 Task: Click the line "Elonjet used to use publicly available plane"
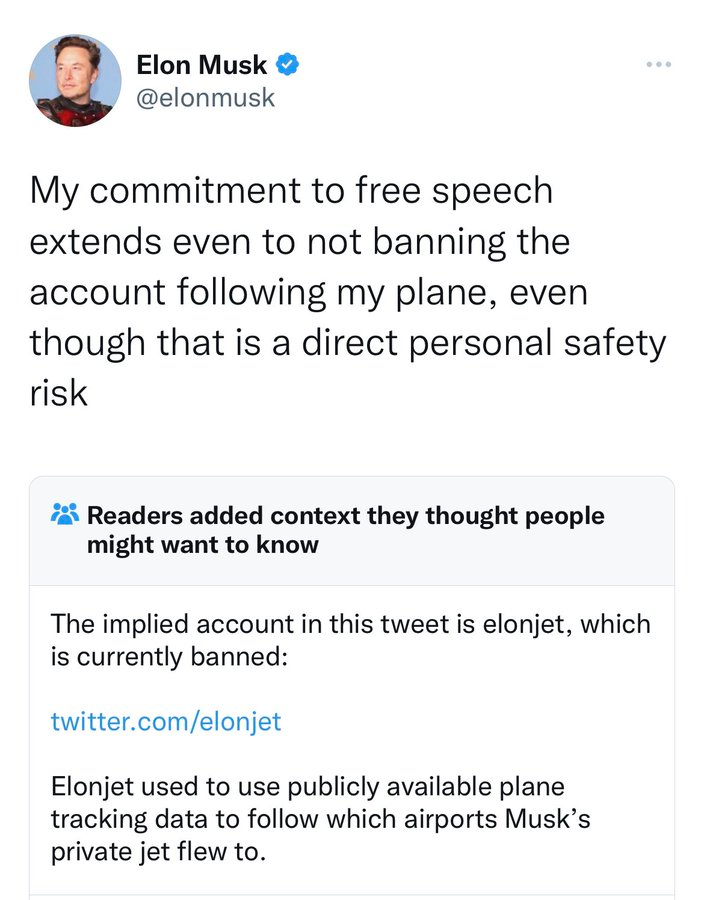pos(307,787)
